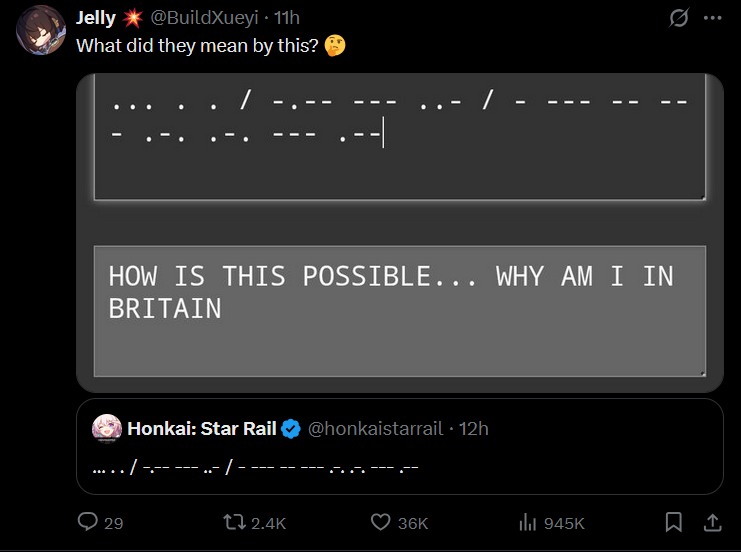This screenshot has width=741, height=552.
Task: Click the decoded 'HOW IS THIS POSSIBLE' text box
Action: [400, 310]
